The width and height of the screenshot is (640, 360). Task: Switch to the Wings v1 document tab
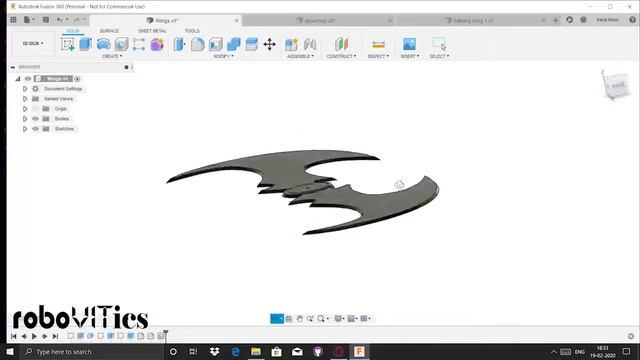tap(165, 20)
